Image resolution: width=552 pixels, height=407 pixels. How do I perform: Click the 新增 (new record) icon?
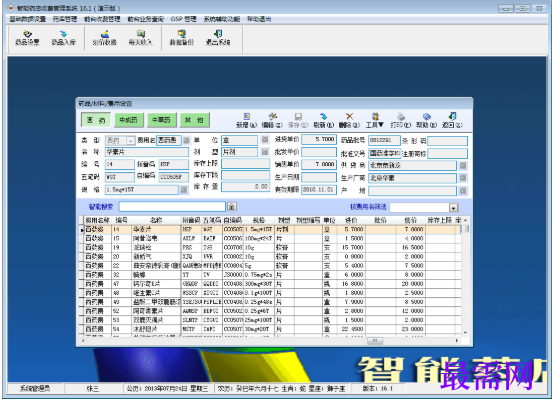[x=246, y=120]
